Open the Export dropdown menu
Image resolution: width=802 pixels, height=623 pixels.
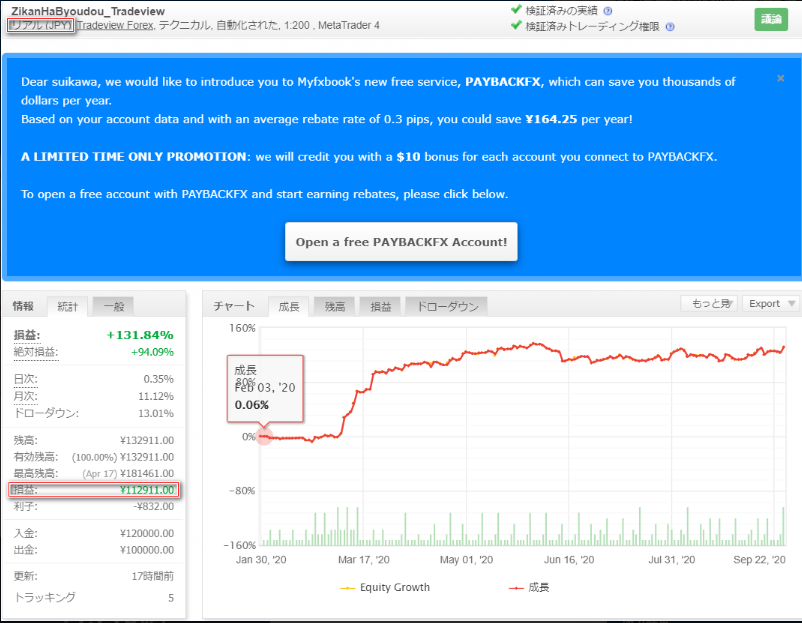tap(771, 303)
